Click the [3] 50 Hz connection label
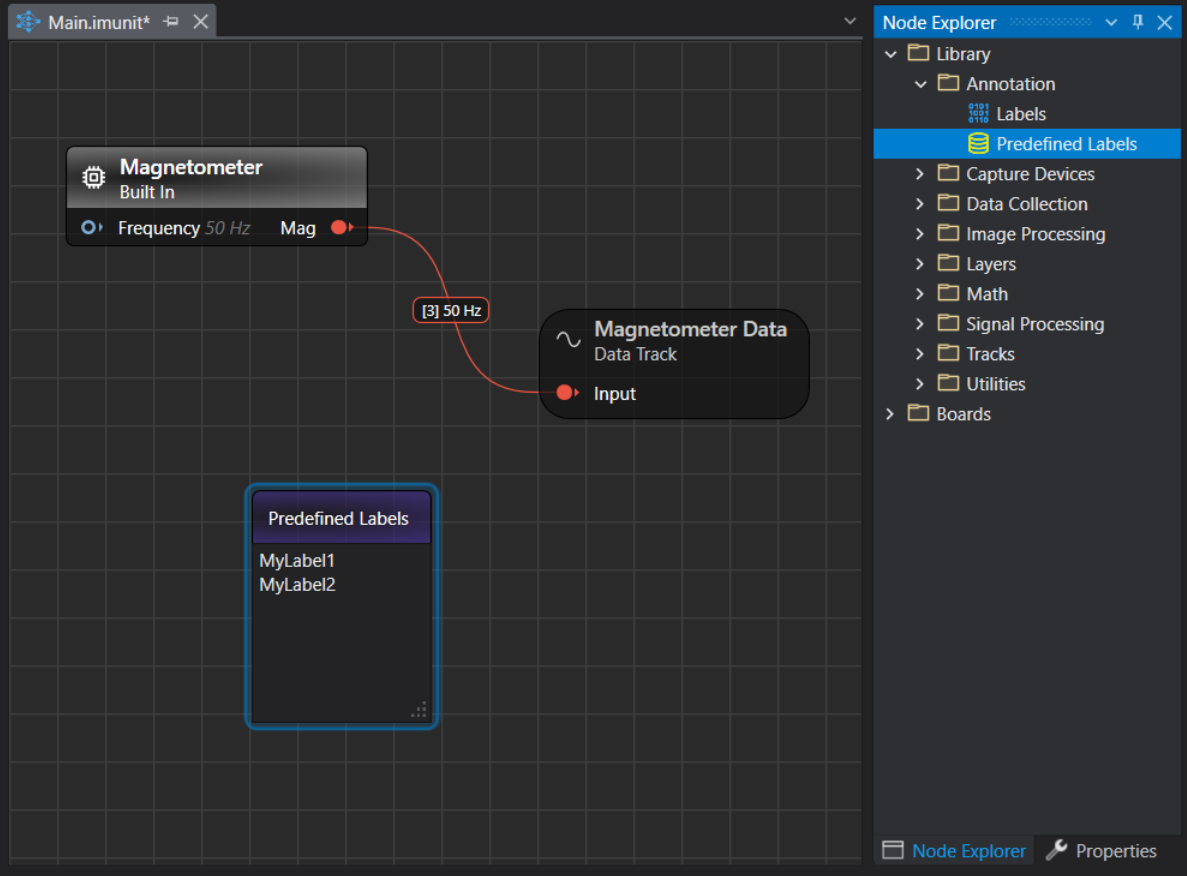This screenshot has height=876, width=1187. click(451, 311)
